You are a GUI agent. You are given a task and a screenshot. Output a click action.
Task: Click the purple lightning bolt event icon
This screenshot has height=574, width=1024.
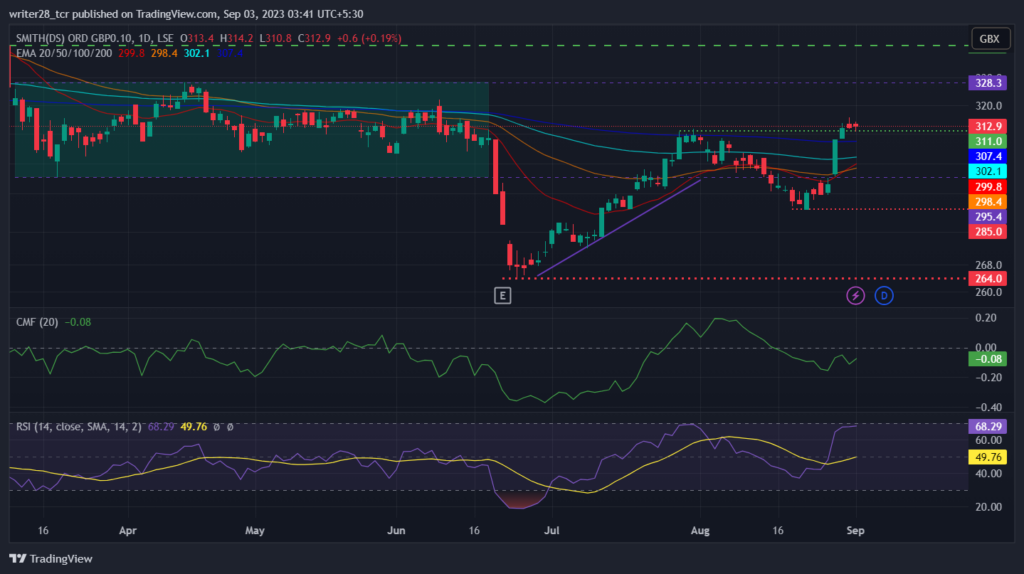click(856, 296)
